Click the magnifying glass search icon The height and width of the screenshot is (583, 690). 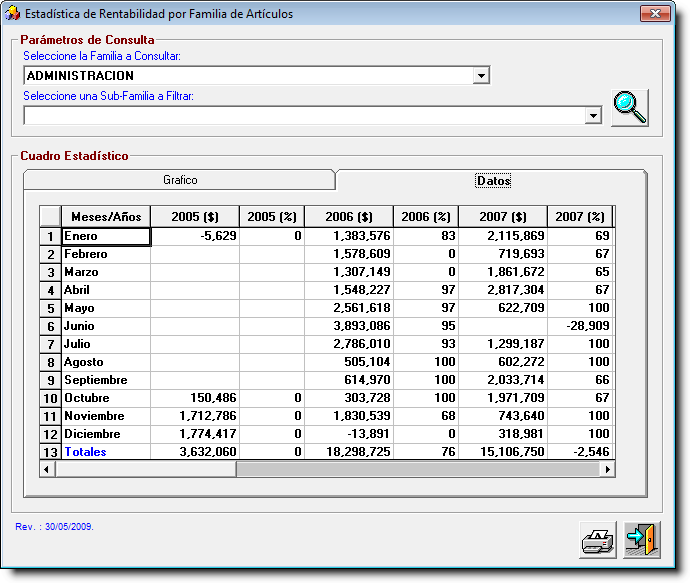(x=630, y=108)
